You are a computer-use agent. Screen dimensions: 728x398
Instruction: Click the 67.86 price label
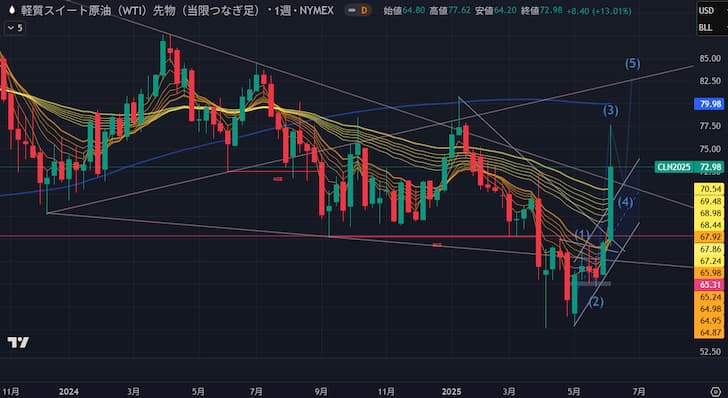click(x=709, y=249)
